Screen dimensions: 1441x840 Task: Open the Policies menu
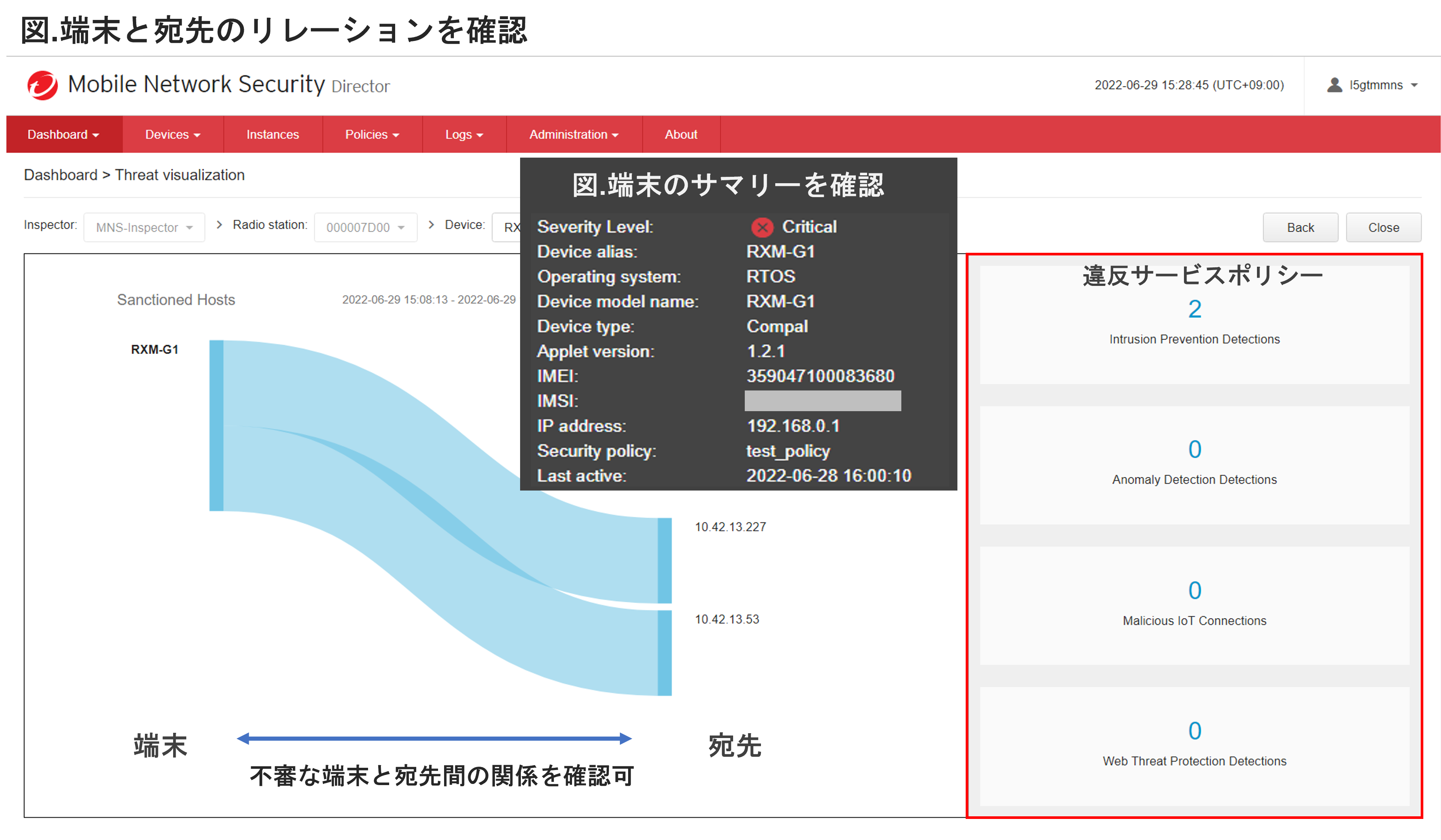(372, 134)
